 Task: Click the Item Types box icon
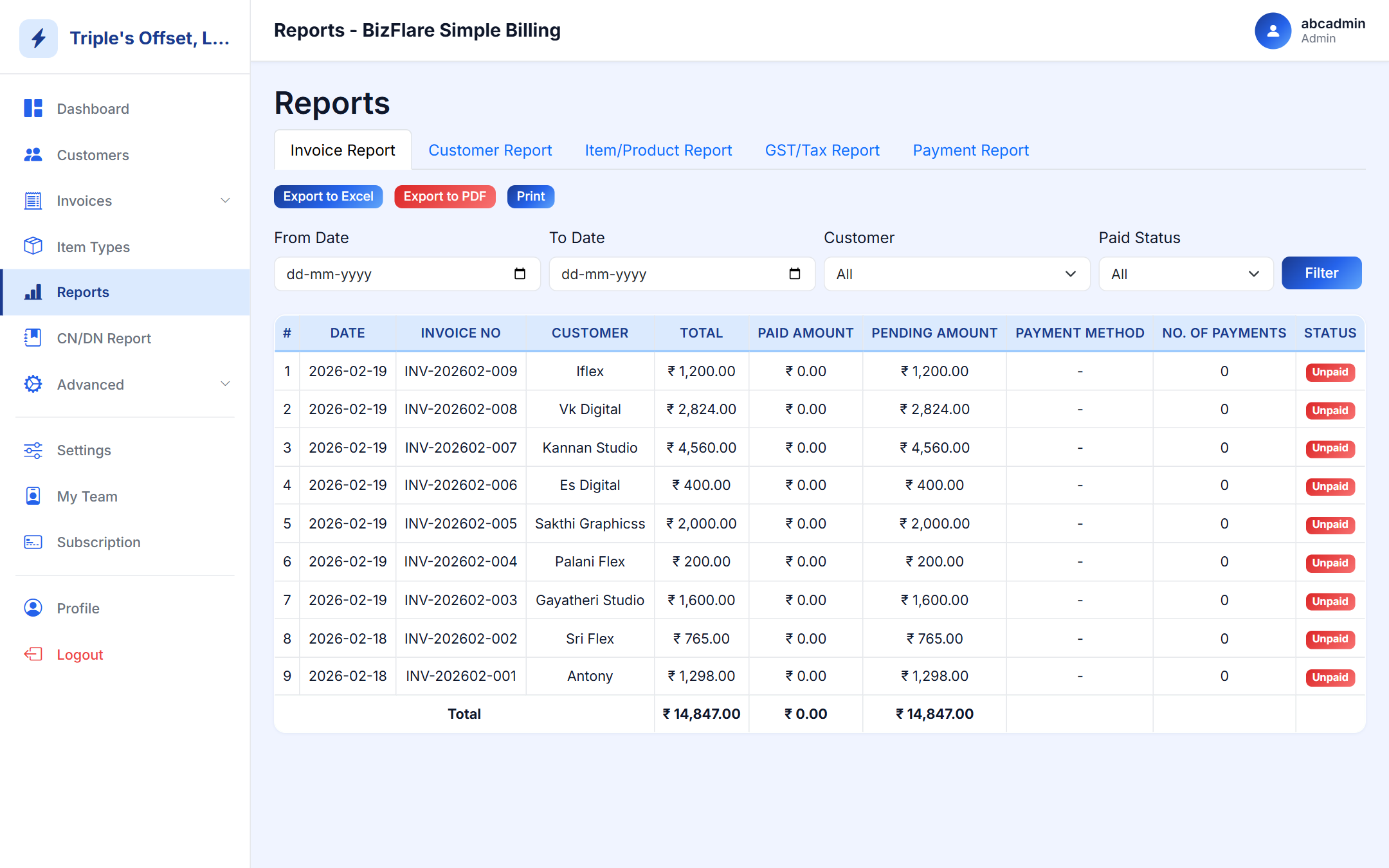coord(33,246)
